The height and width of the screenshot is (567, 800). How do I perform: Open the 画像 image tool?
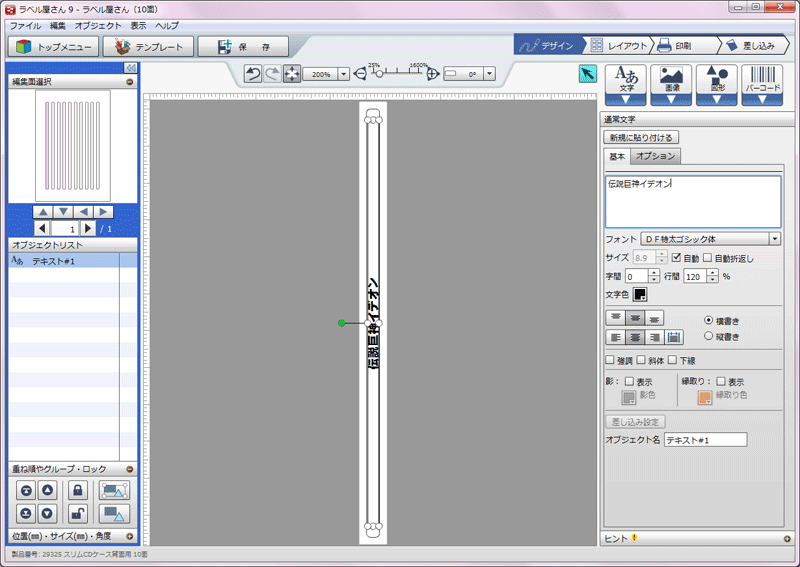point(671,85)
